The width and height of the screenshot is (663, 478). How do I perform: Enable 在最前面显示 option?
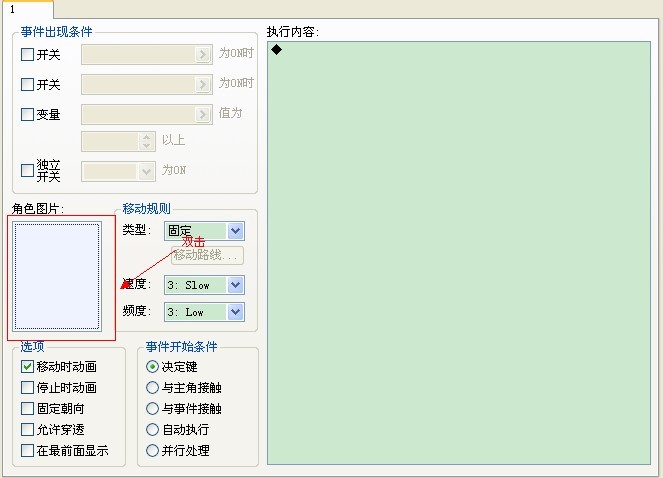(x=27, y=451)
